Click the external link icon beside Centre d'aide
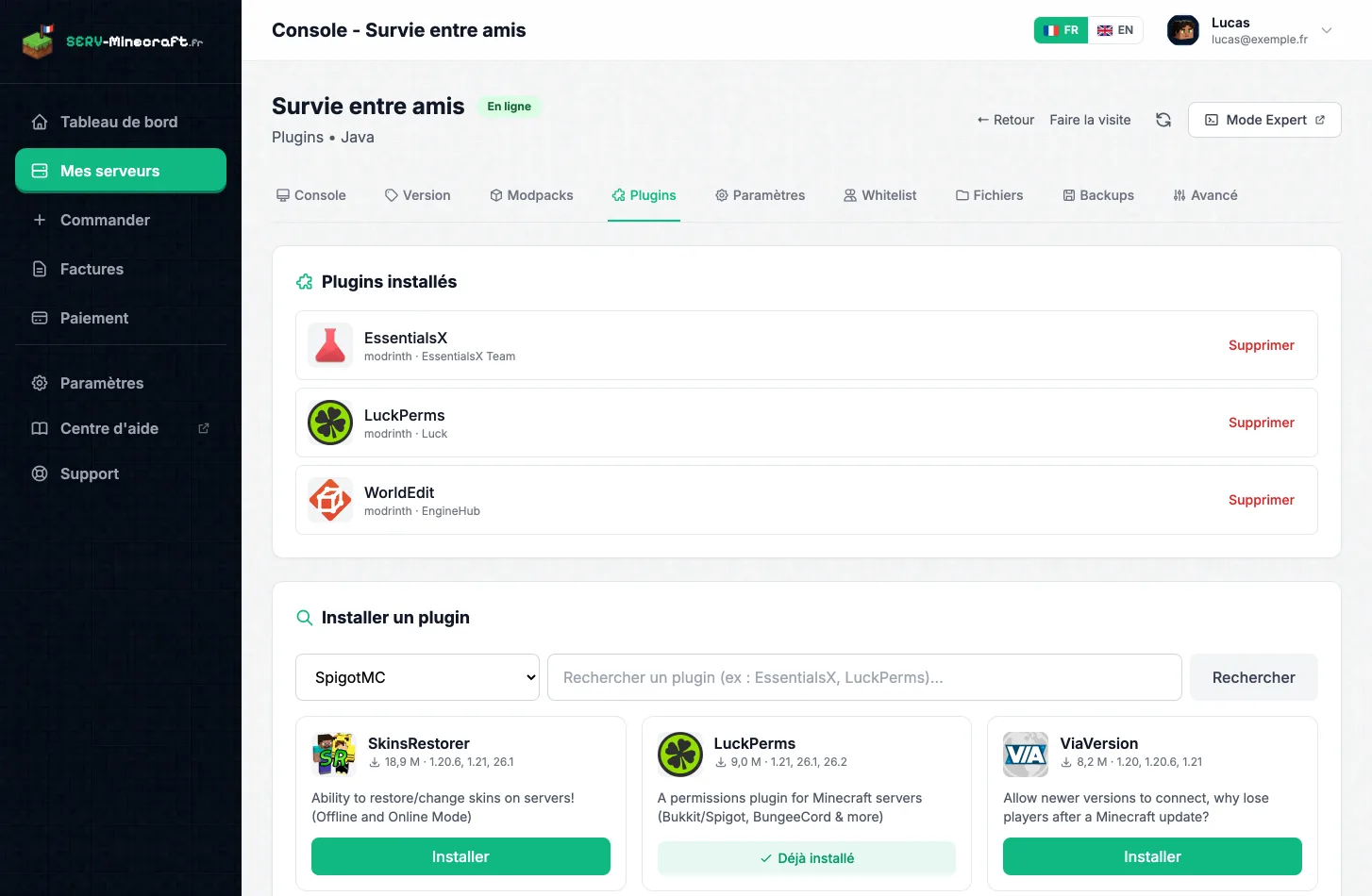1372x896 pixels. [203, 428]
